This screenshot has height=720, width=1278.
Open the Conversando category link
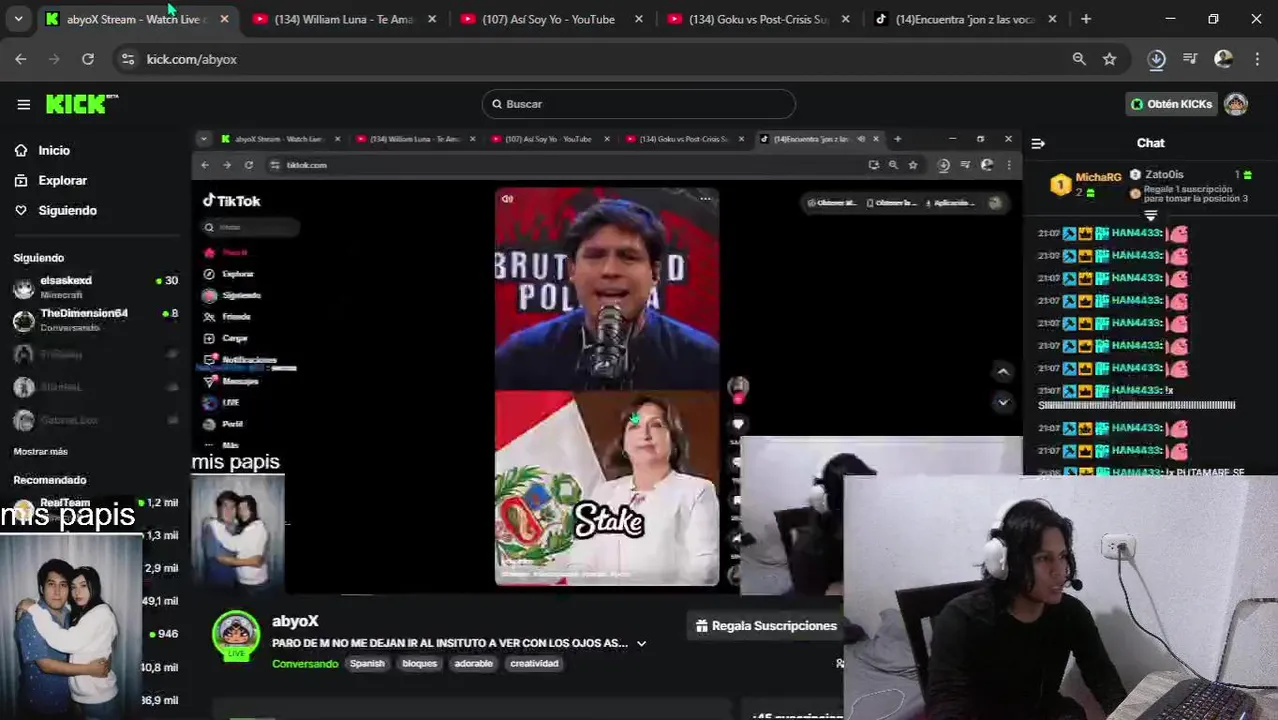pyautogui.click(x=305, y=664)
